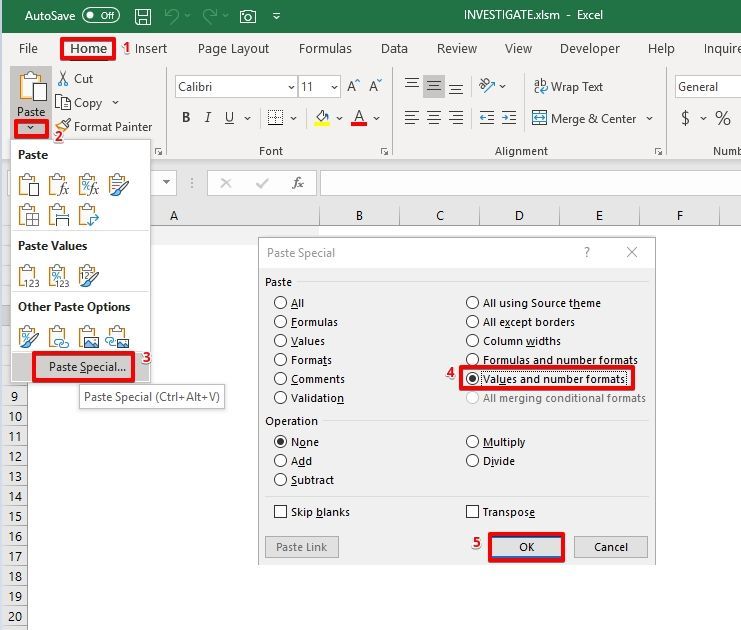Click OK in Paste Special dialog

pos(526,547)
